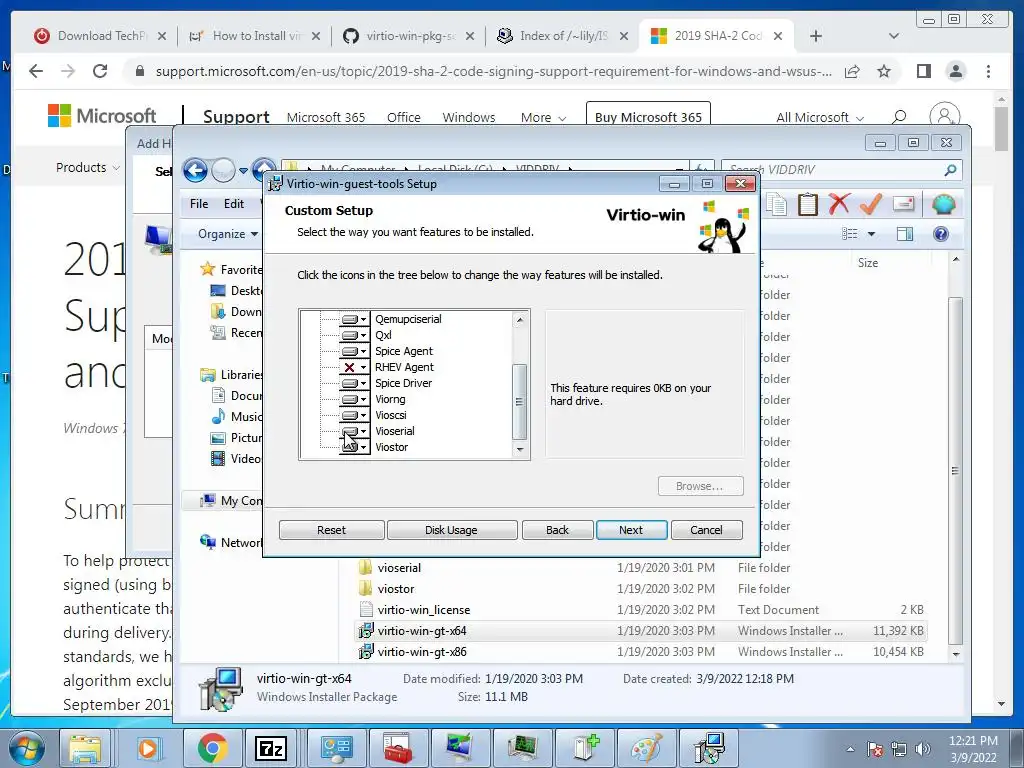Image resolution: width=1024 pixels, height=768 pixels.
Task: Click the Explorer blue Back arrow button
Action: (195, 170)
